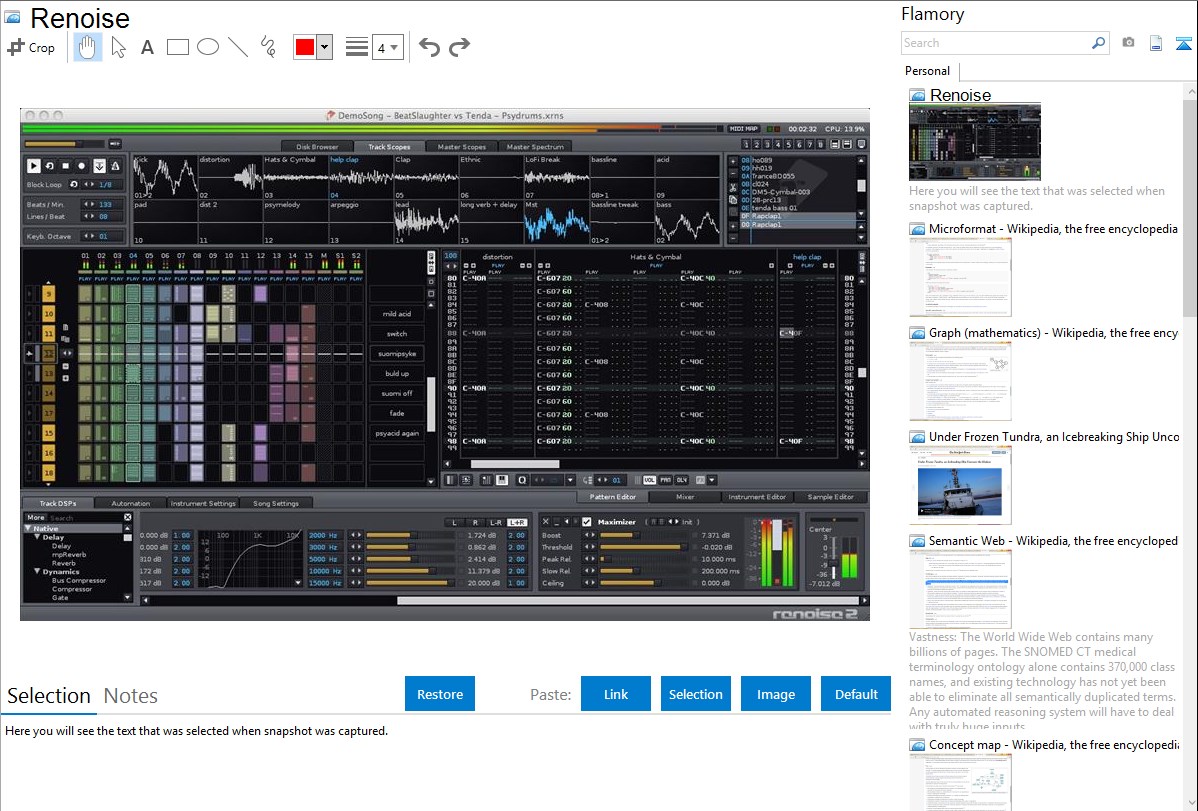Pick the ellipse shape tool

(x=207, y=47)
